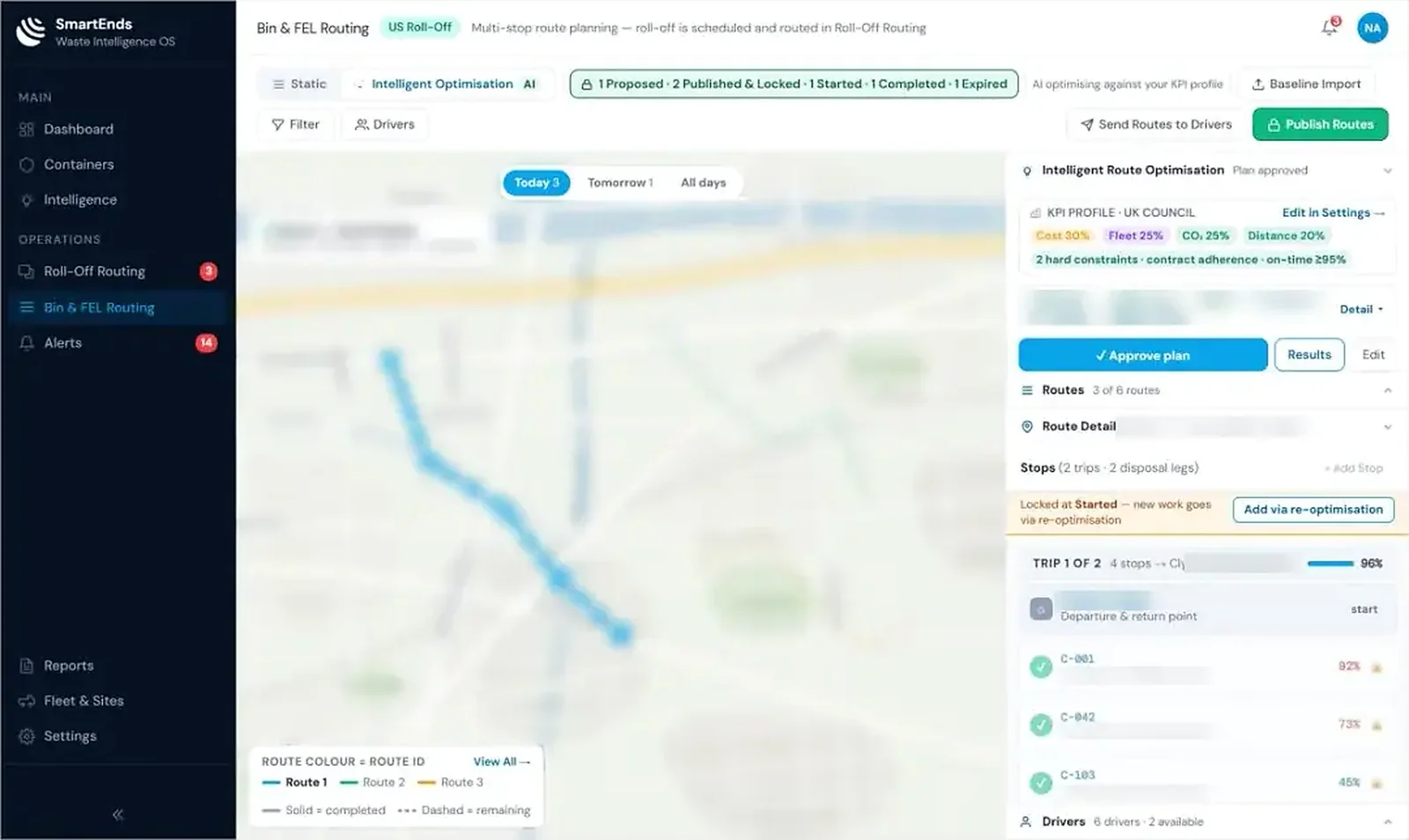Click the SmartEnds logo
Viewport: 1409px width, 840px height.
tap(31, 31)
